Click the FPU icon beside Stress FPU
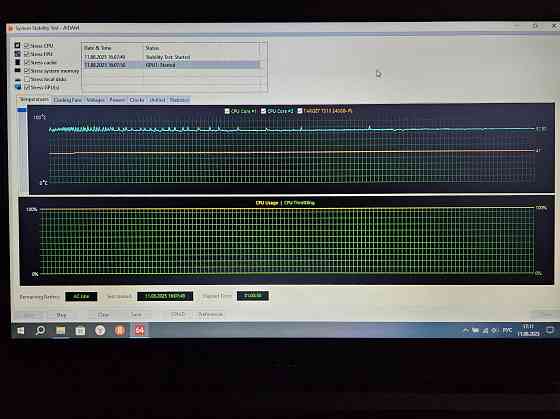This screenshot has height=419, width=560. [x=17, y=54]
